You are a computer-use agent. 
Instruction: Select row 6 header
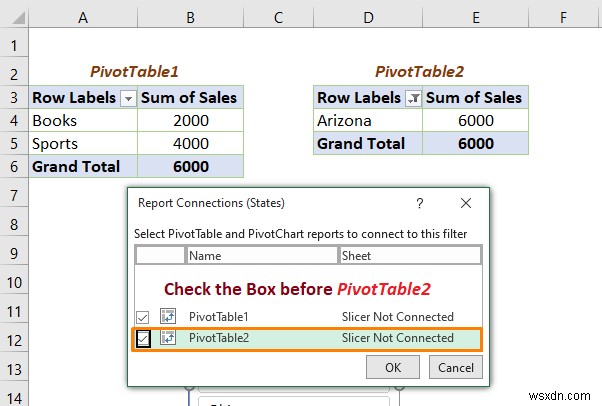pos(14,166)
